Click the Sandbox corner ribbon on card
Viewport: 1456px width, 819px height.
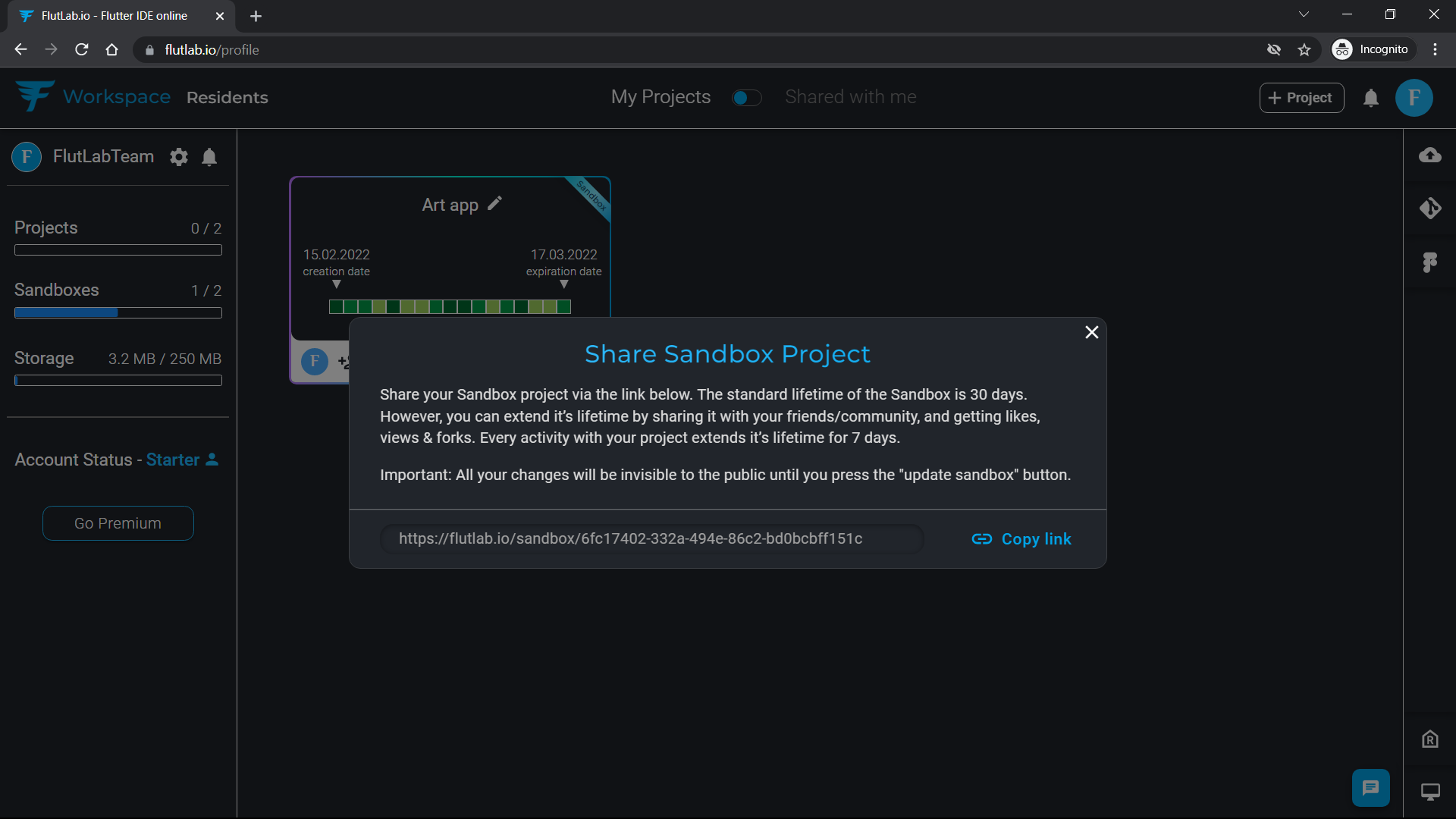(x=591, y=196)
